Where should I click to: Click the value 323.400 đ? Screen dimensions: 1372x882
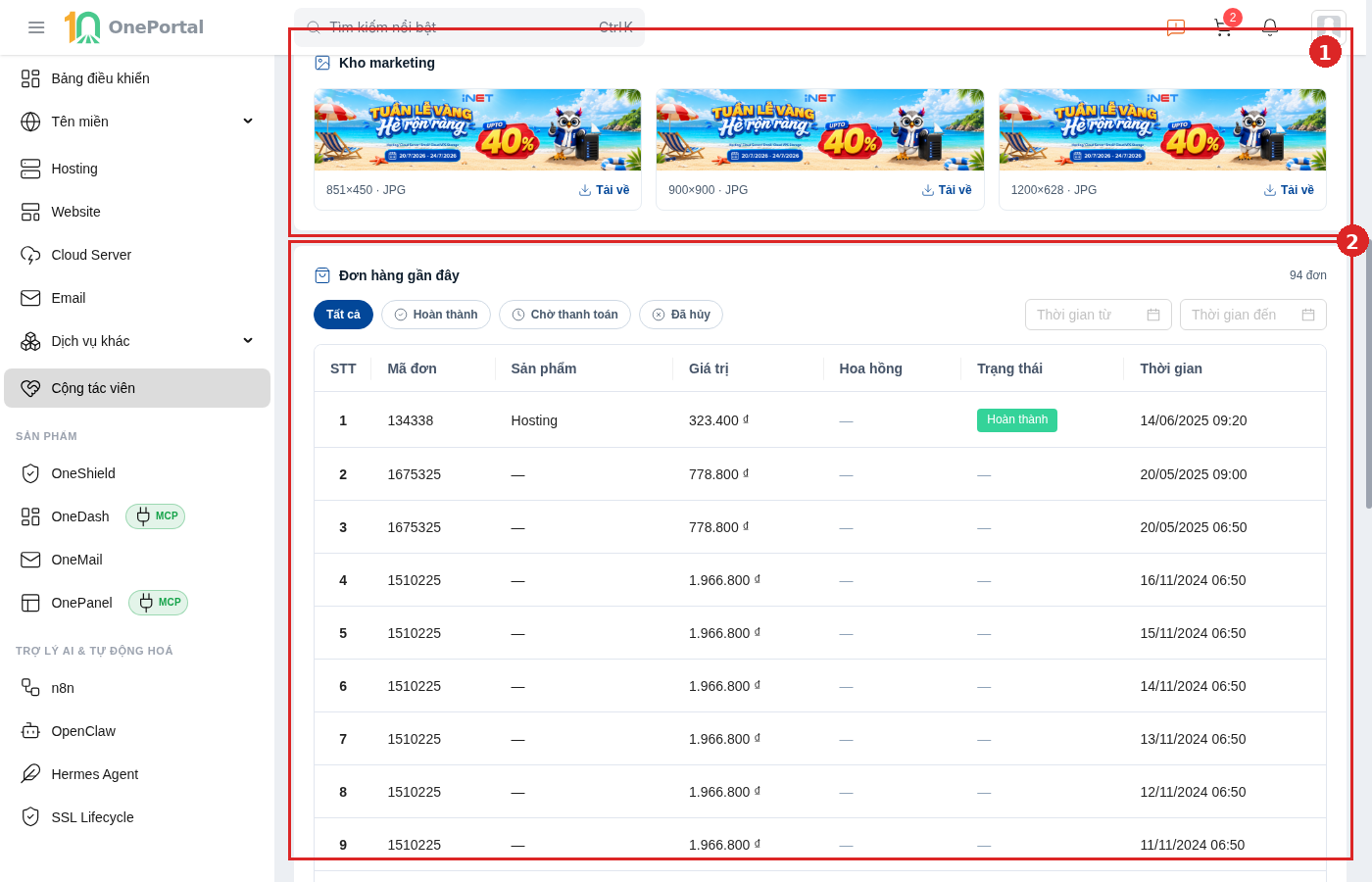718,420
